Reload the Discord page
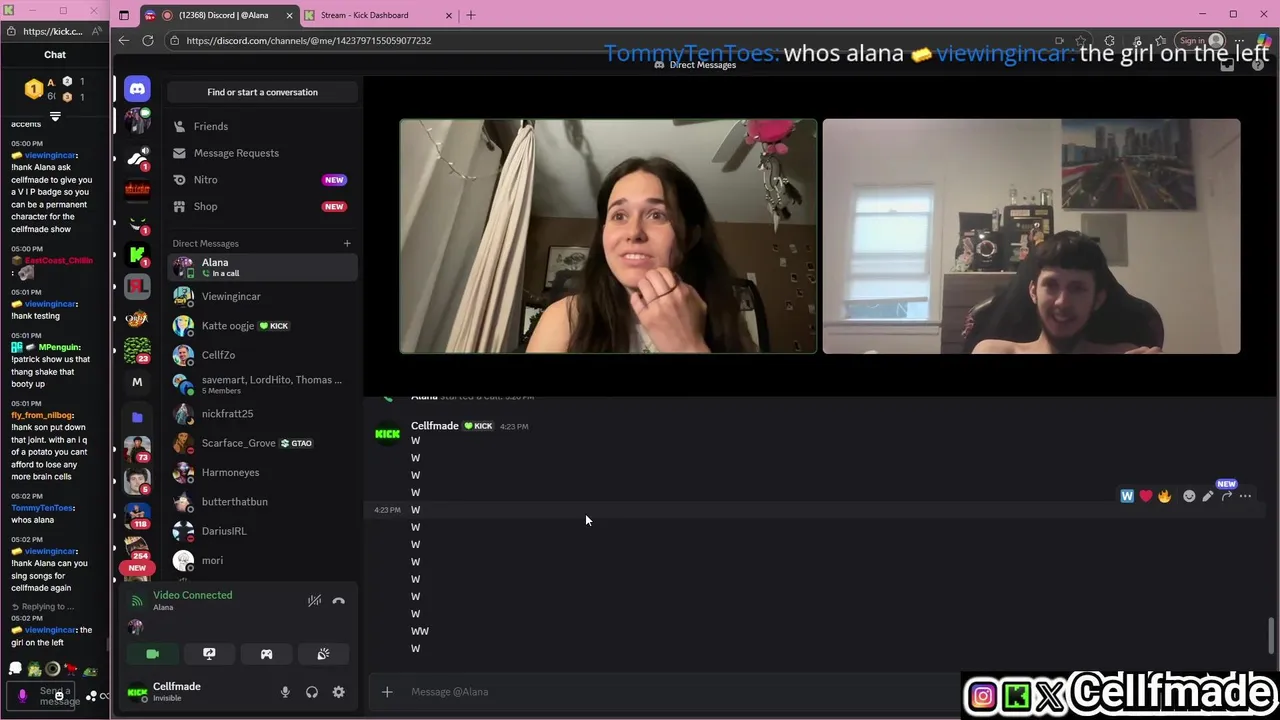The width and height of the screenshot is (1280, 720). click(x=148, y=40)
